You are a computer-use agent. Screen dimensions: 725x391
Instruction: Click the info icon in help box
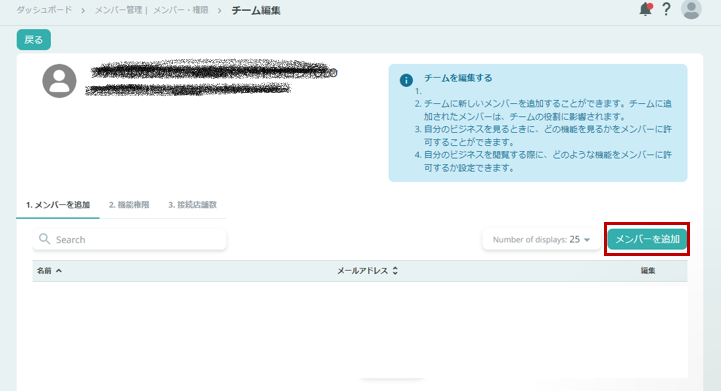[406, 80]
